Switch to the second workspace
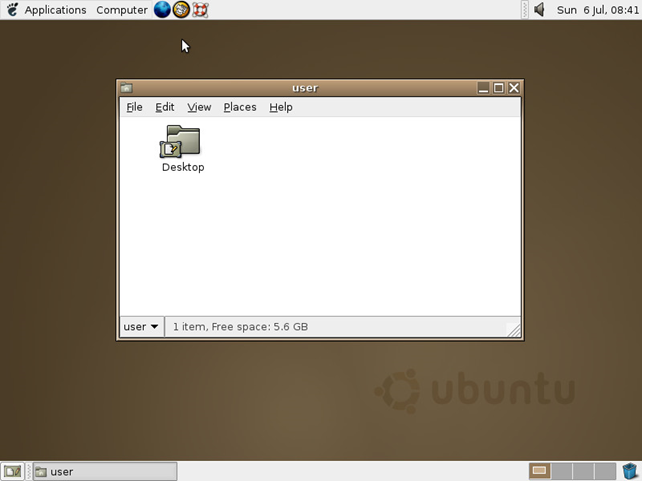Image resolution: width=649 pixels, height=487 pixels. coord(562,471)
